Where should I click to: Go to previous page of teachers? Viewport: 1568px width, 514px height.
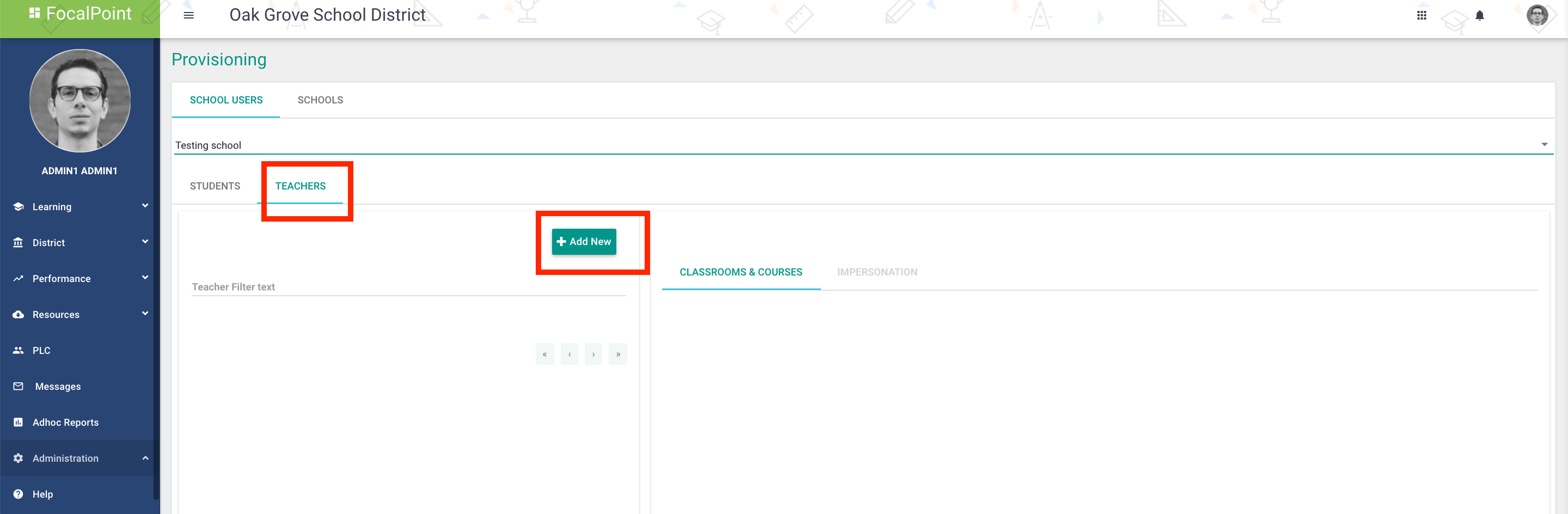coord(569,354)
